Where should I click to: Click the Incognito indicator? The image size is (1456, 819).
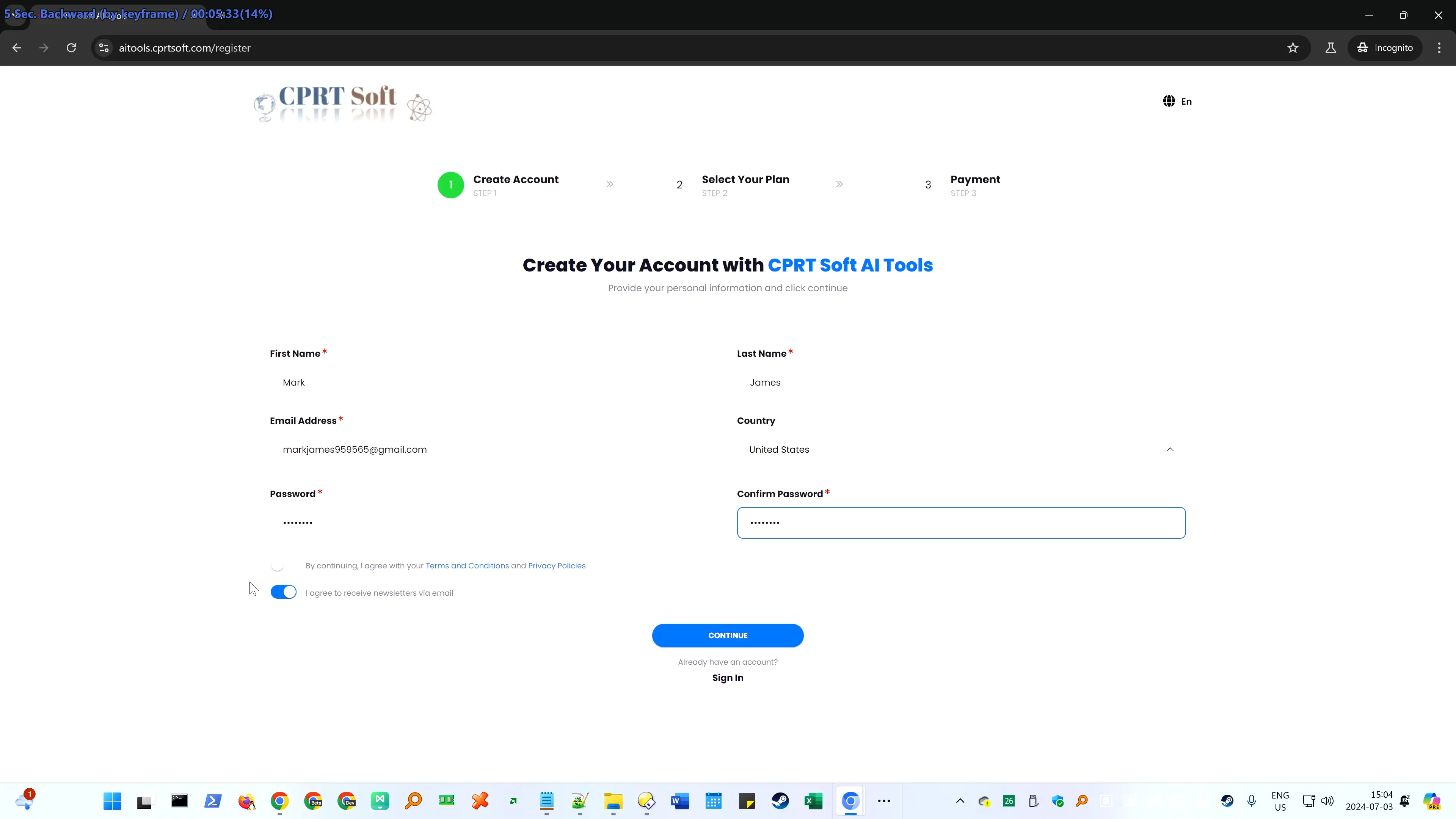[x=1385, y=48]
